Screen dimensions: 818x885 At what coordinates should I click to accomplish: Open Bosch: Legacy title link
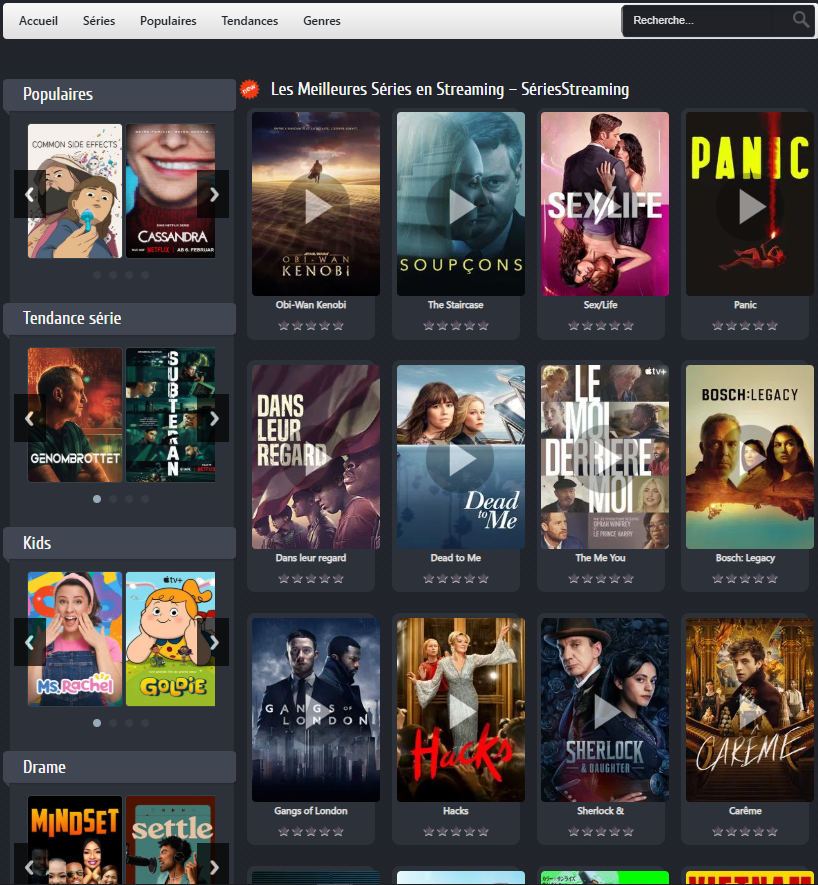(x=745, y=558)
